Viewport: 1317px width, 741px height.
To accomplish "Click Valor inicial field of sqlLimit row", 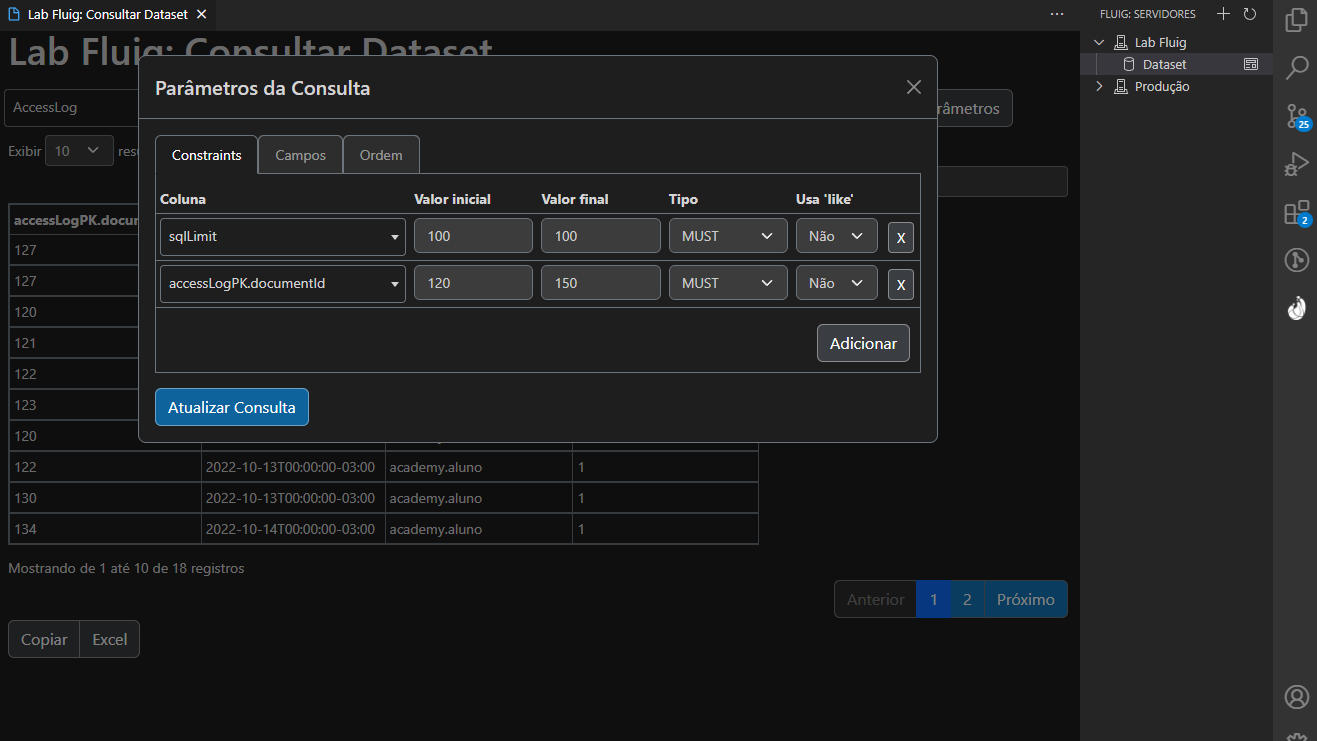I will pyautogui.click(x=473, y=237).
